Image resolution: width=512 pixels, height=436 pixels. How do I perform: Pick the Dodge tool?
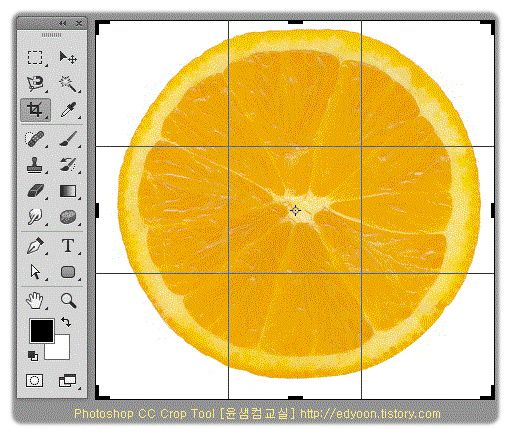pos(35,217)
